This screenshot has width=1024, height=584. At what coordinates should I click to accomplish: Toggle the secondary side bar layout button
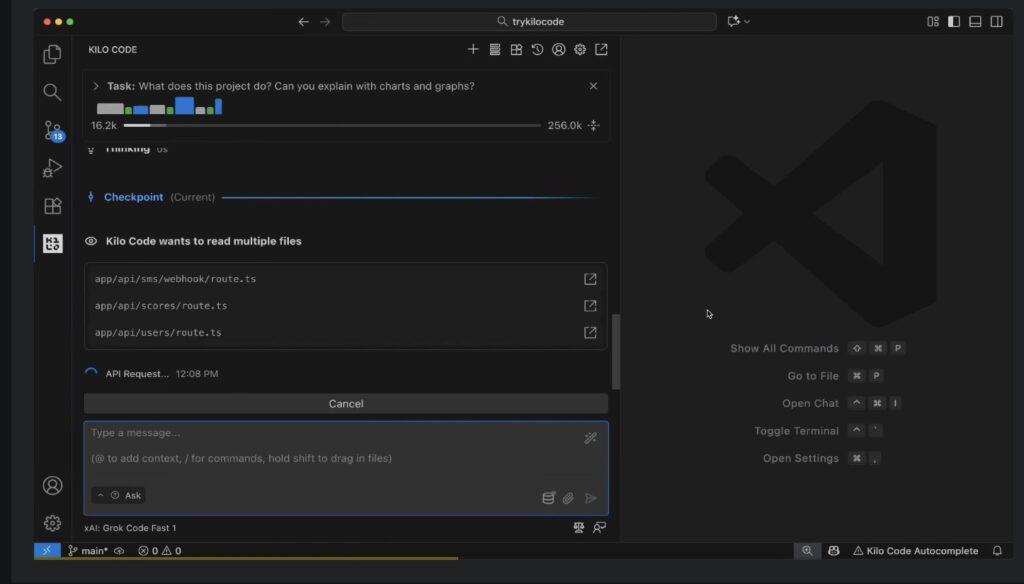[996, 21]
